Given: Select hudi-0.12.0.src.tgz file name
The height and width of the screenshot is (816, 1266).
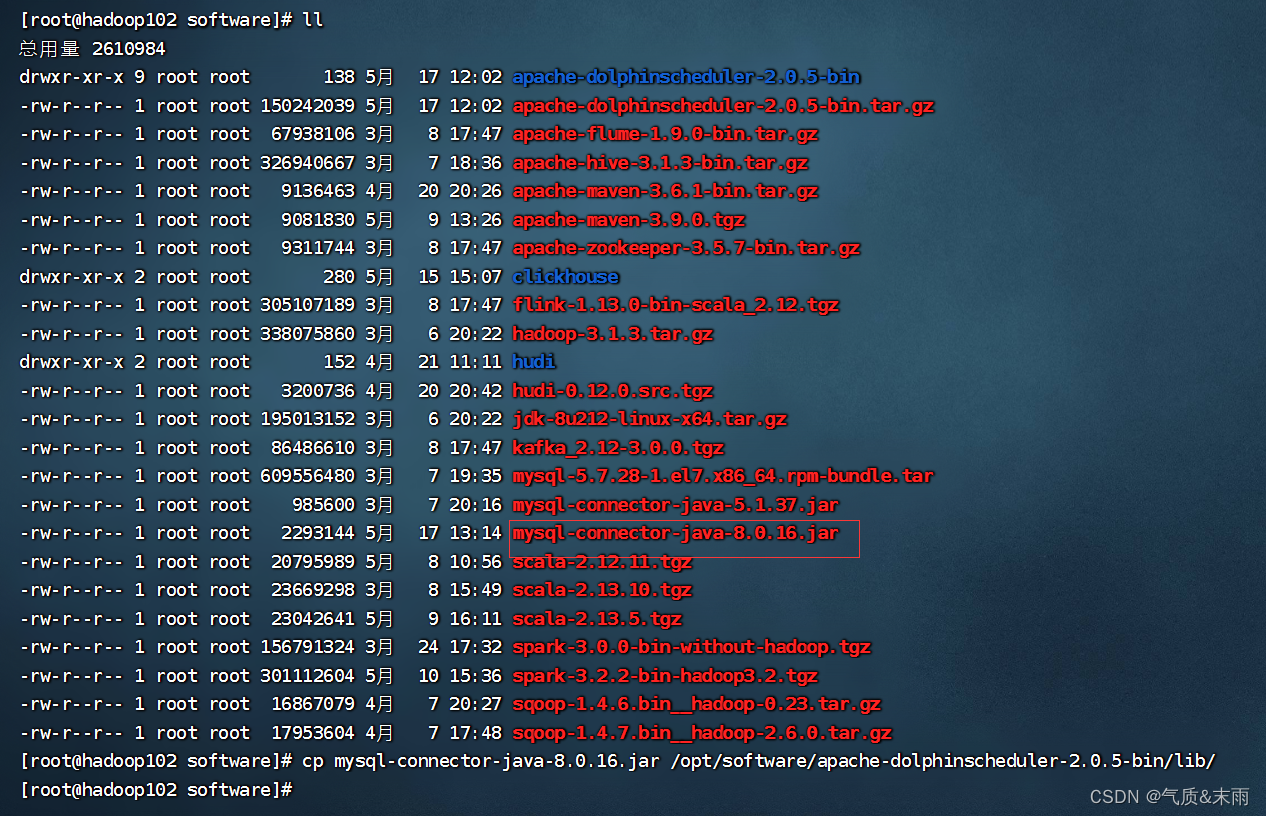Looking at the screenshot, I should [x=613, y=391].
